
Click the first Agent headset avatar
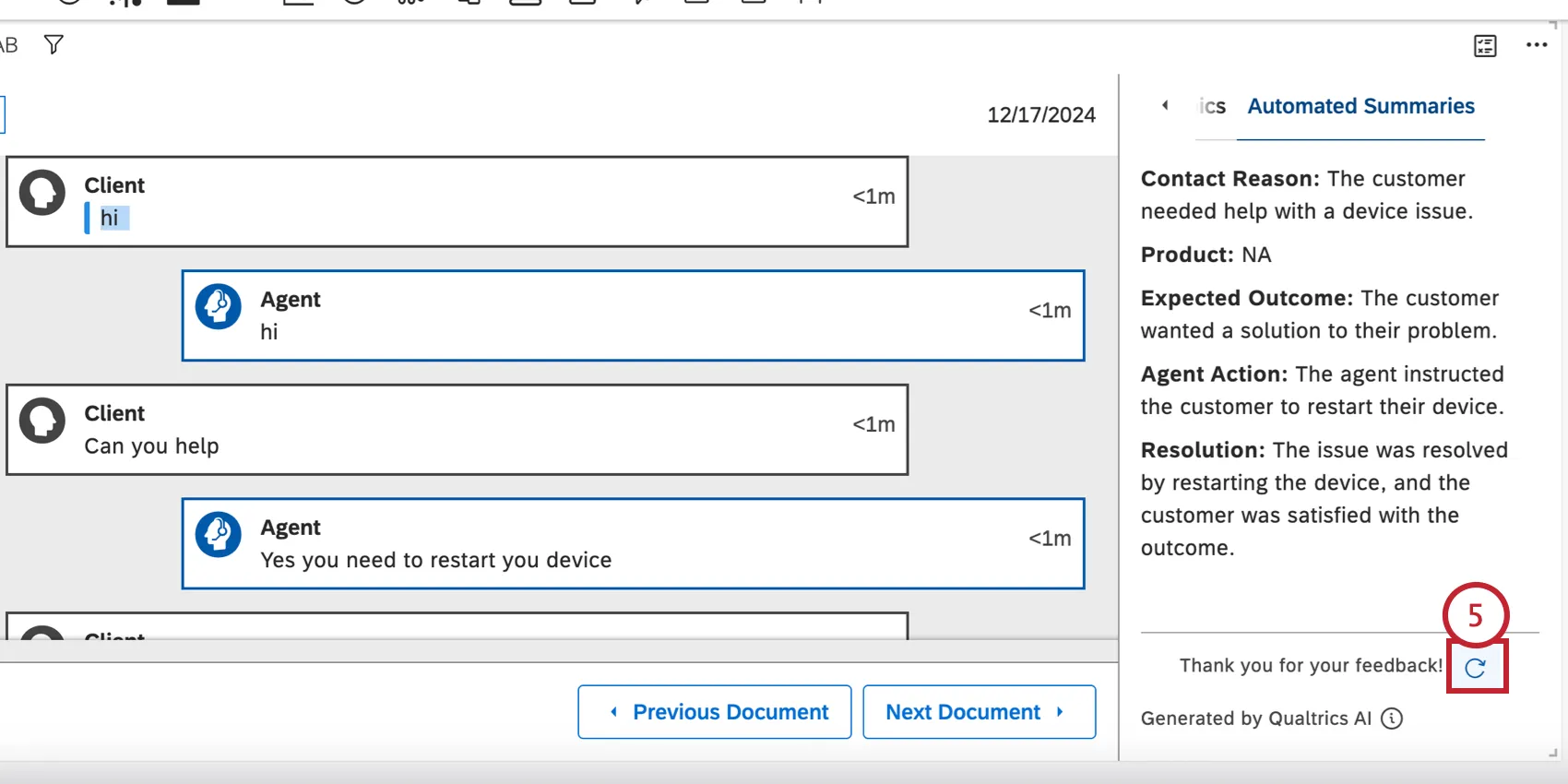[219, 306]
